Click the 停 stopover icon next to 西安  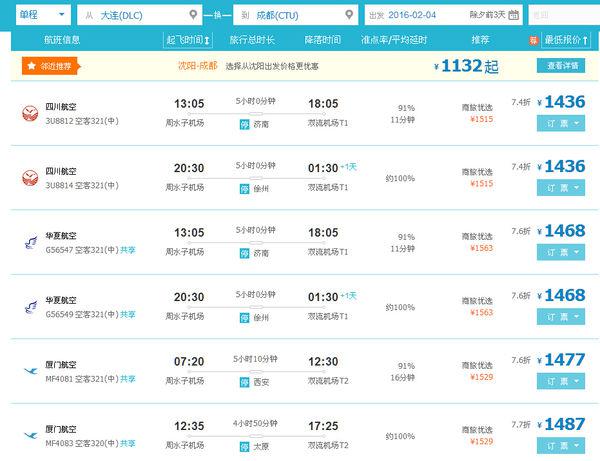(244, 382)
